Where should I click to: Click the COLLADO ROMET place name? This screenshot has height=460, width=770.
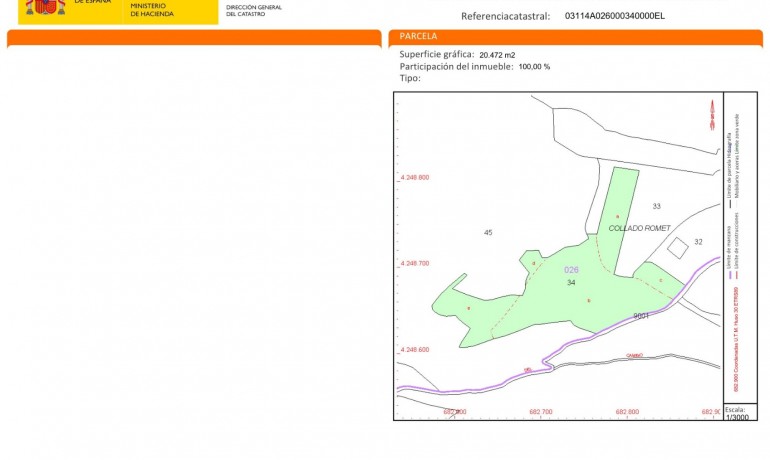(x=639, y=228)
